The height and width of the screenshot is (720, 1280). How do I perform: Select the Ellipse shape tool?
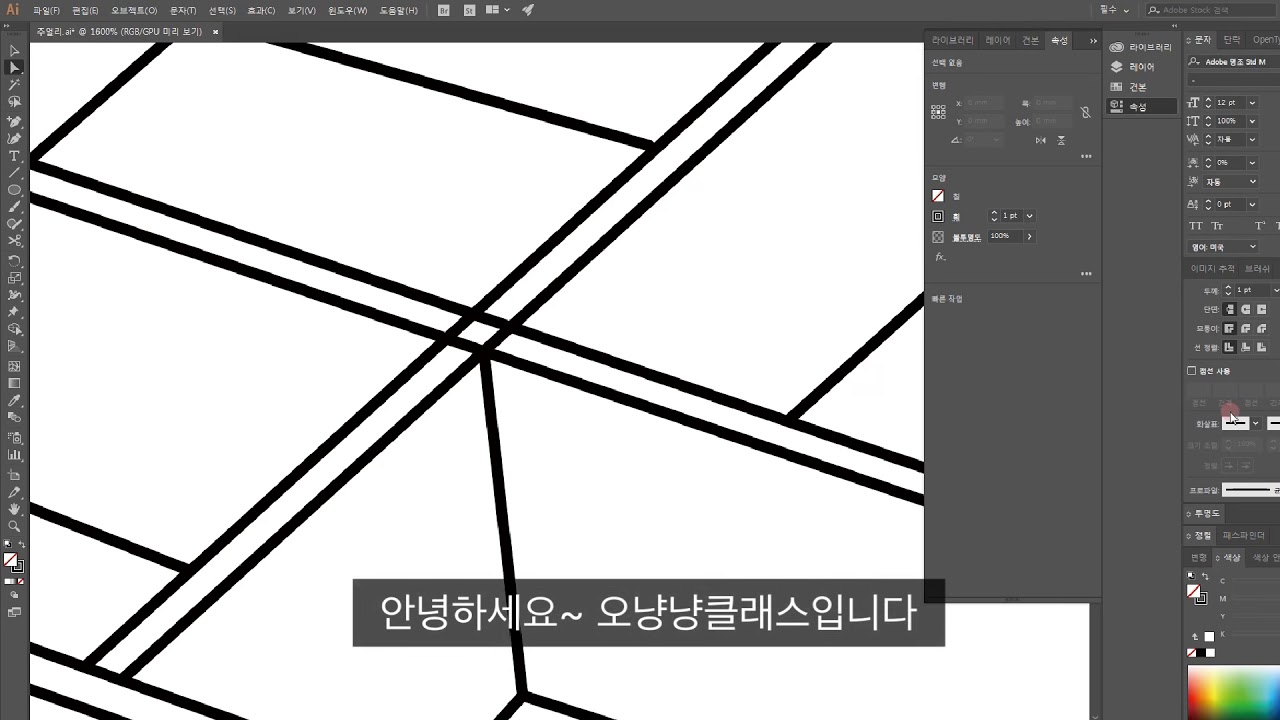[x=14, y=190]
